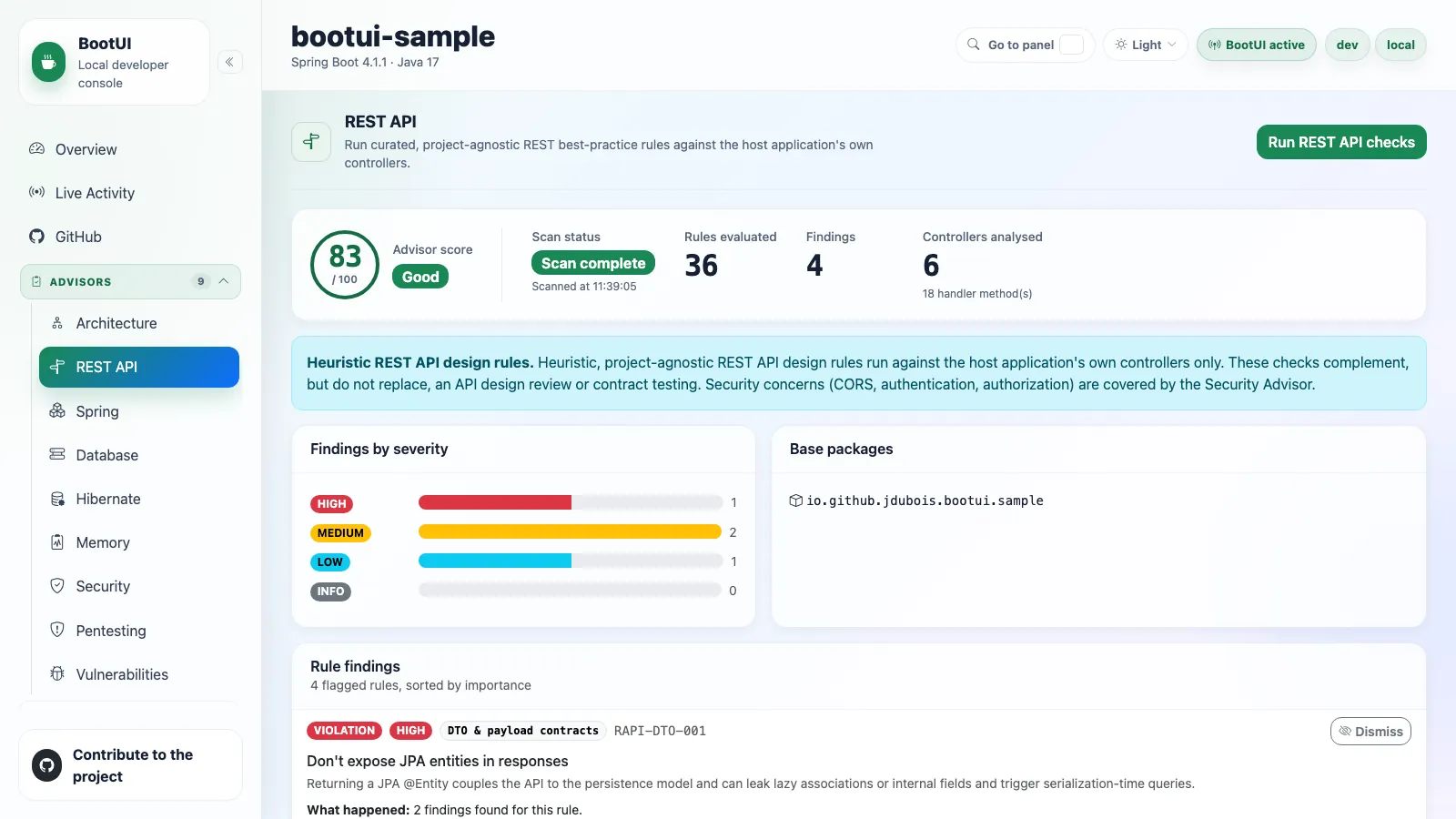Select the Security advisor
The width and height of the screenshot is (1456, 819).
point(139,586)
